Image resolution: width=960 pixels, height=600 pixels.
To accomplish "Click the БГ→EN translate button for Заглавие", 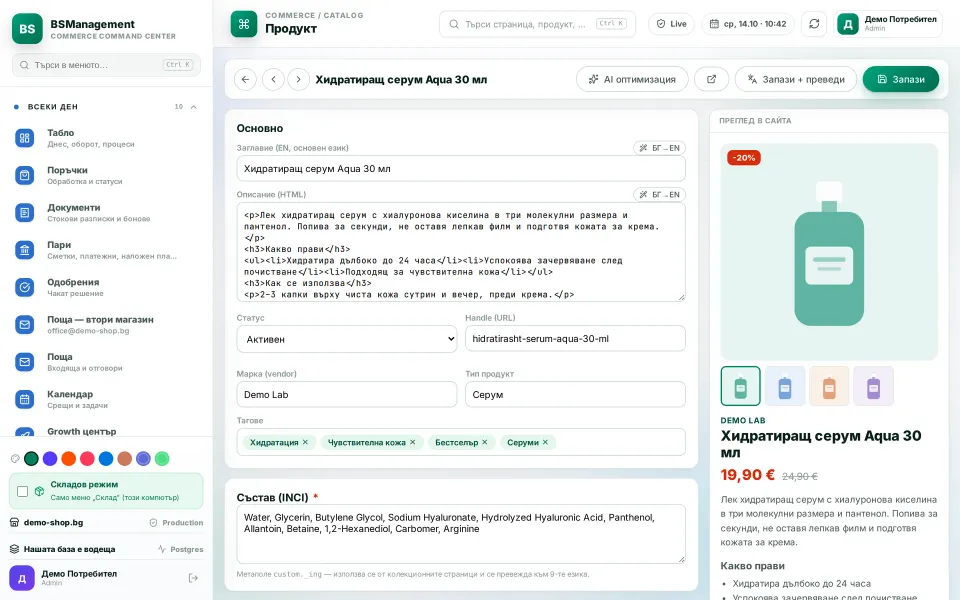I will tap(659, 148).
